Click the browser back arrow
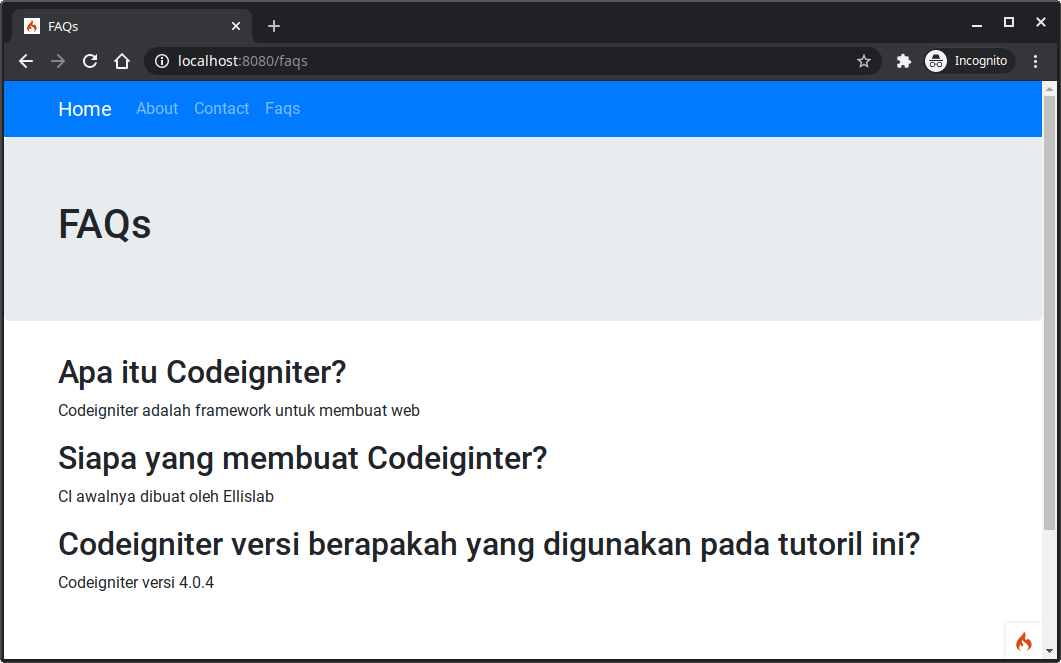The height and width of the screenshot is (663, 1061). pyautogui.click(x=25, y=61)
